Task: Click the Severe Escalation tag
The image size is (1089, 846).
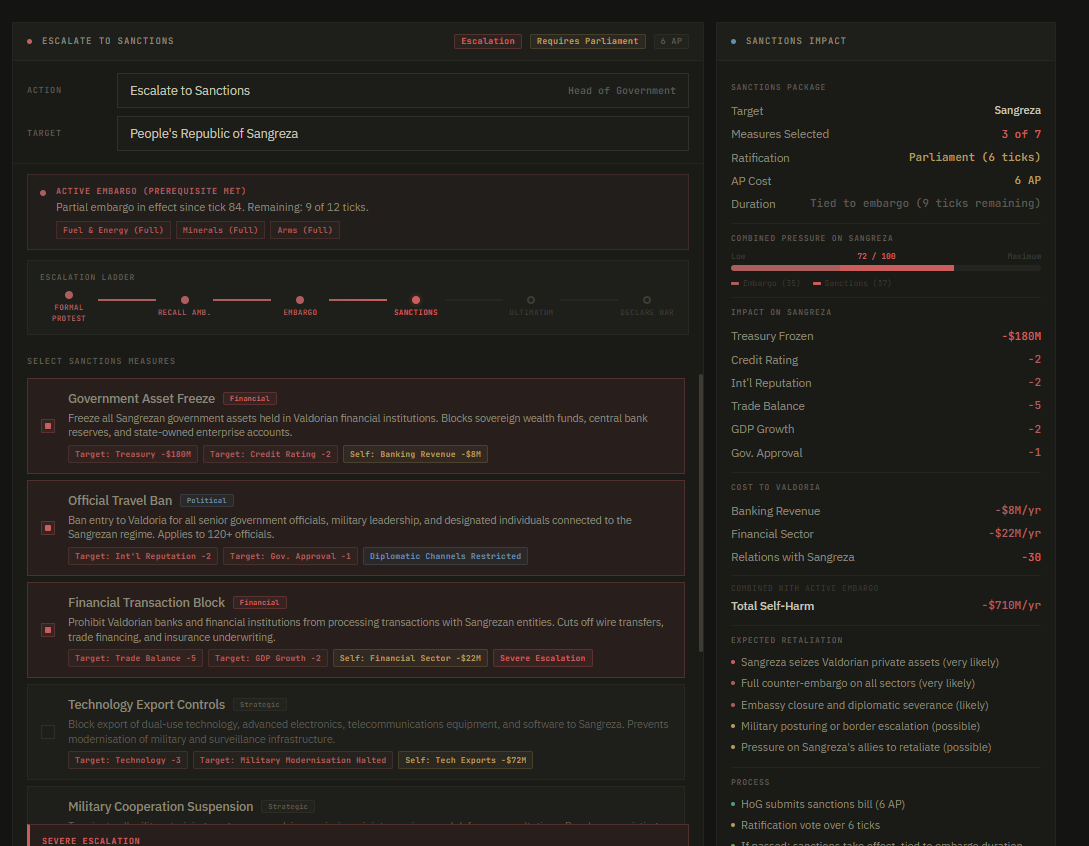Action: click(x=542, y=658)
